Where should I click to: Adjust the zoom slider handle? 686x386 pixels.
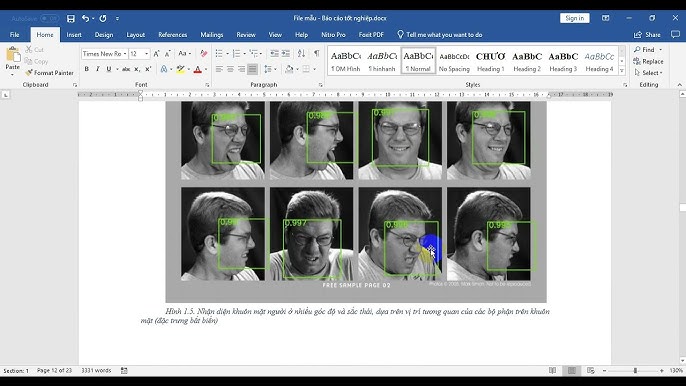635,371
